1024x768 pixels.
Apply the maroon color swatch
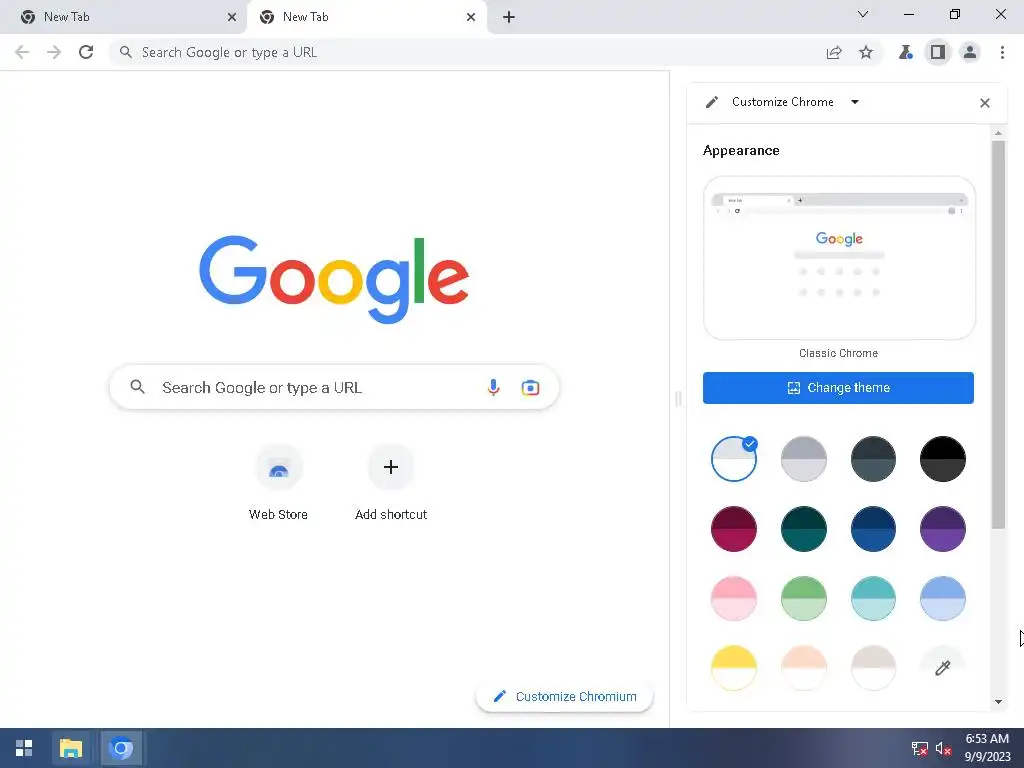tap(733, 528)
